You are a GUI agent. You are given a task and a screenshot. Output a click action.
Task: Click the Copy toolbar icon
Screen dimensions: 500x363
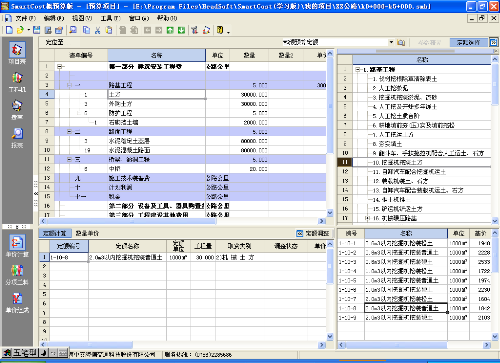(86, 30)
